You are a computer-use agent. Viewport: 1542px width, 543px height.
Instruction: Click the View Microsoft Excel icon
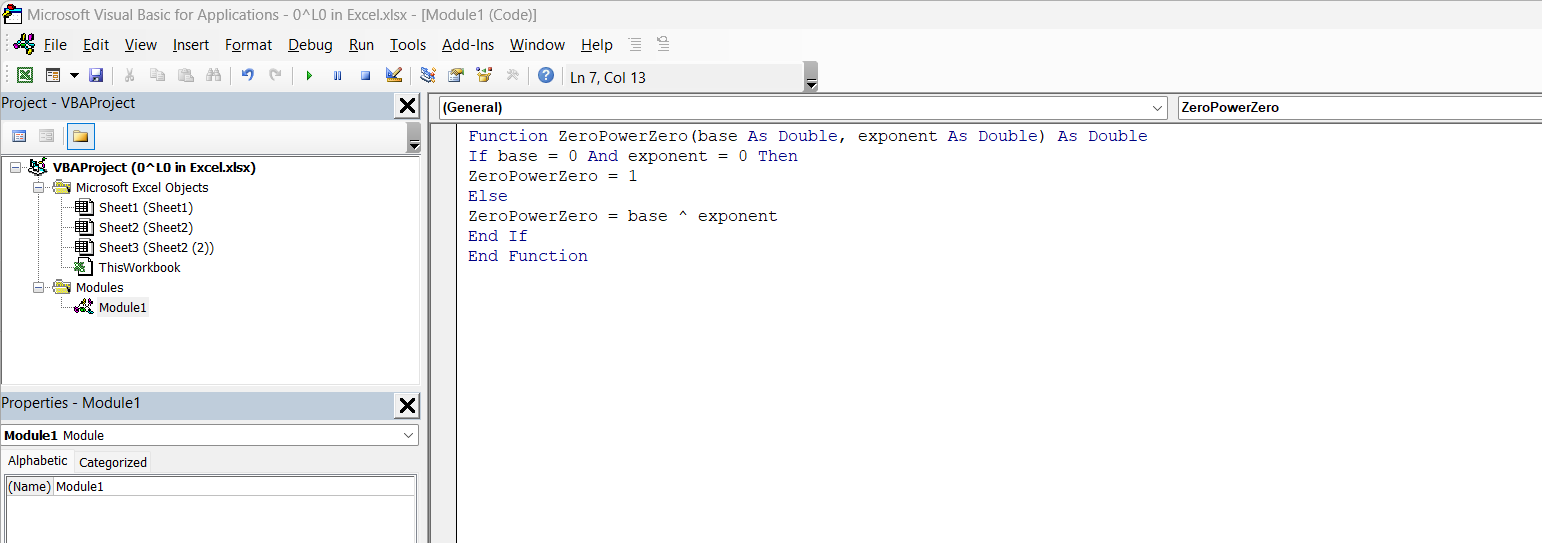coord(25,76)
